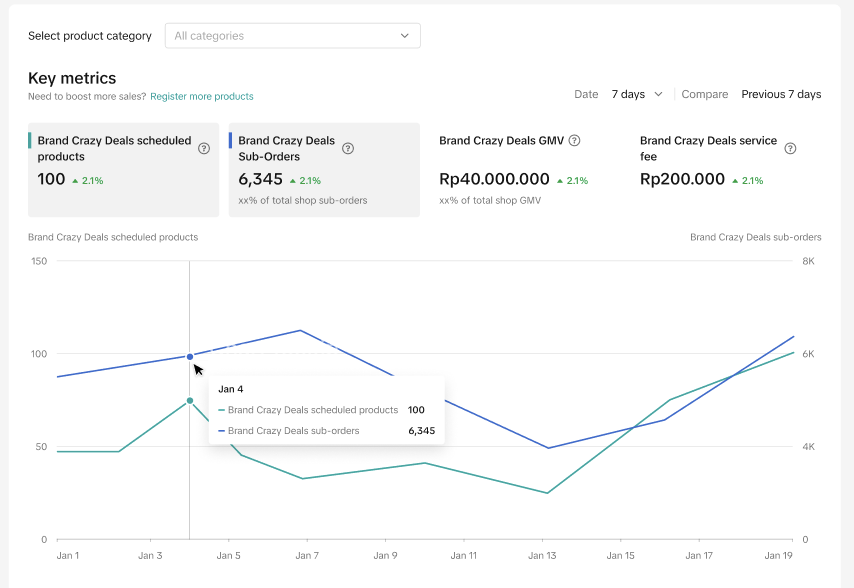Viewport: 854px width, 588px height.
Task: Click help icon next to Brand Crazy Deals GMV
Action: (x=574, y=141)
